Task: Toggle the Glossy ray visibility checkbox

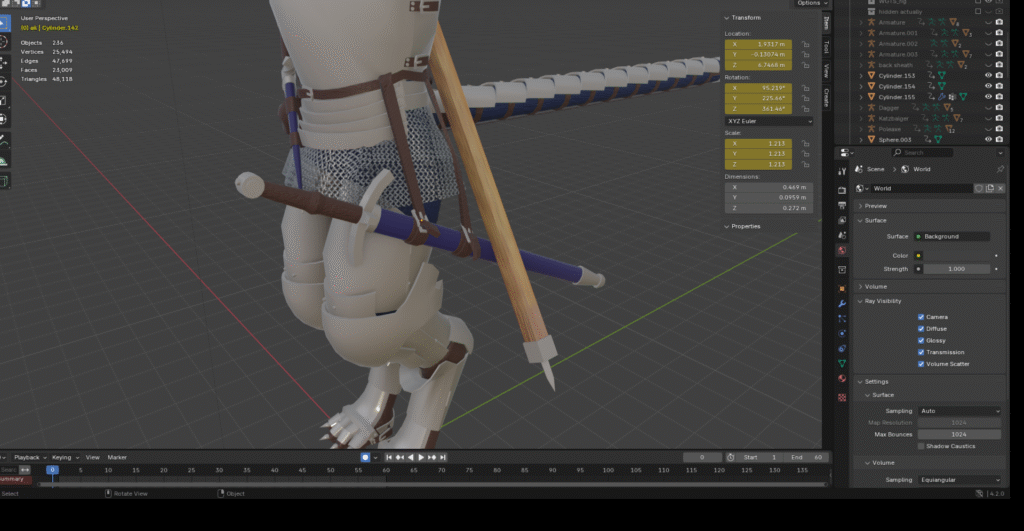Action: (921, 340)
